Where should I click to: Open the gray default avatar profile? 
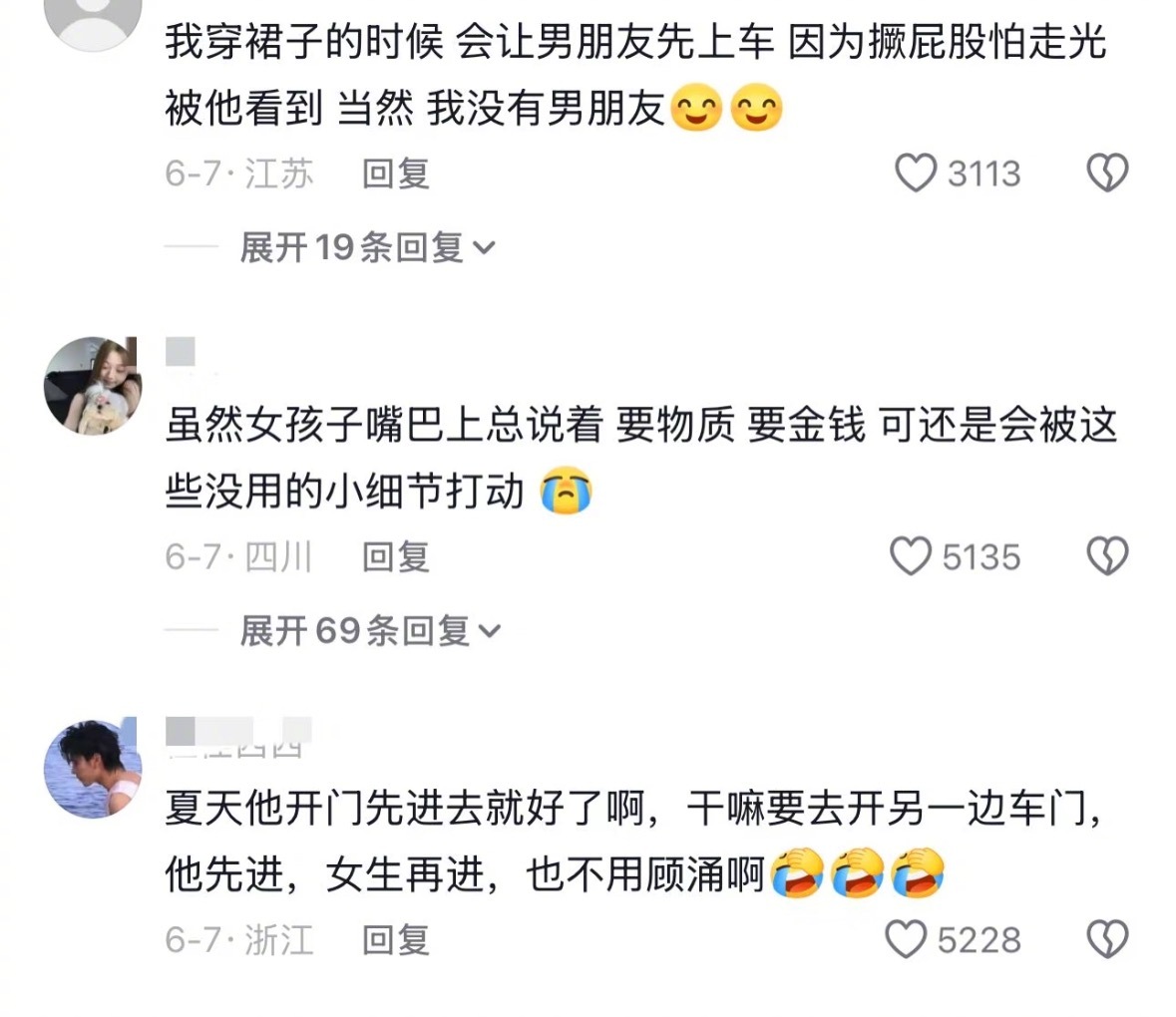(x=93, y=15)
